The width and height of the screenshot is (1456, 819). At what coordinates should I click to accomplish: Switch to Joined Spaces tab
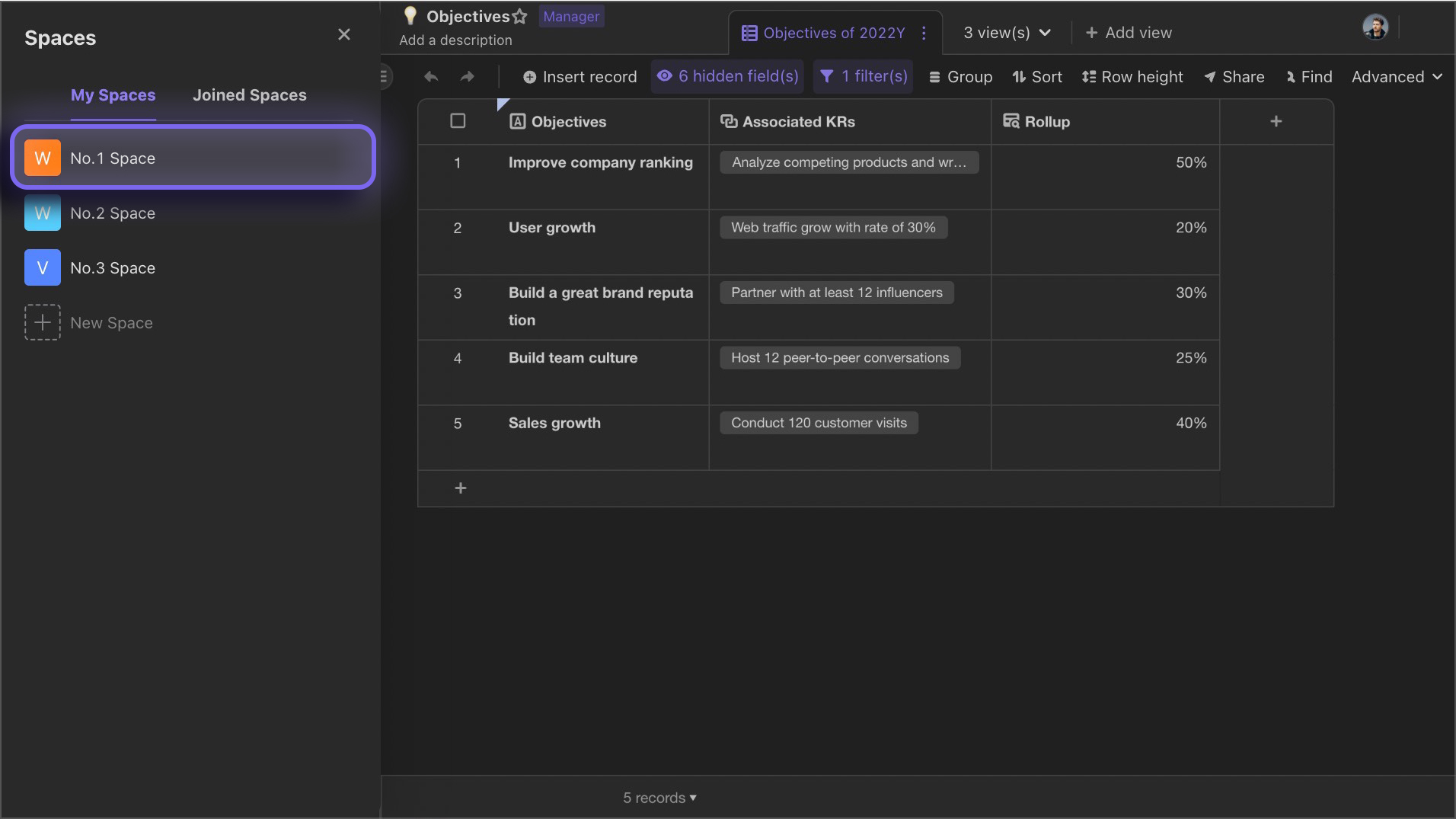(x=249, y=95)
